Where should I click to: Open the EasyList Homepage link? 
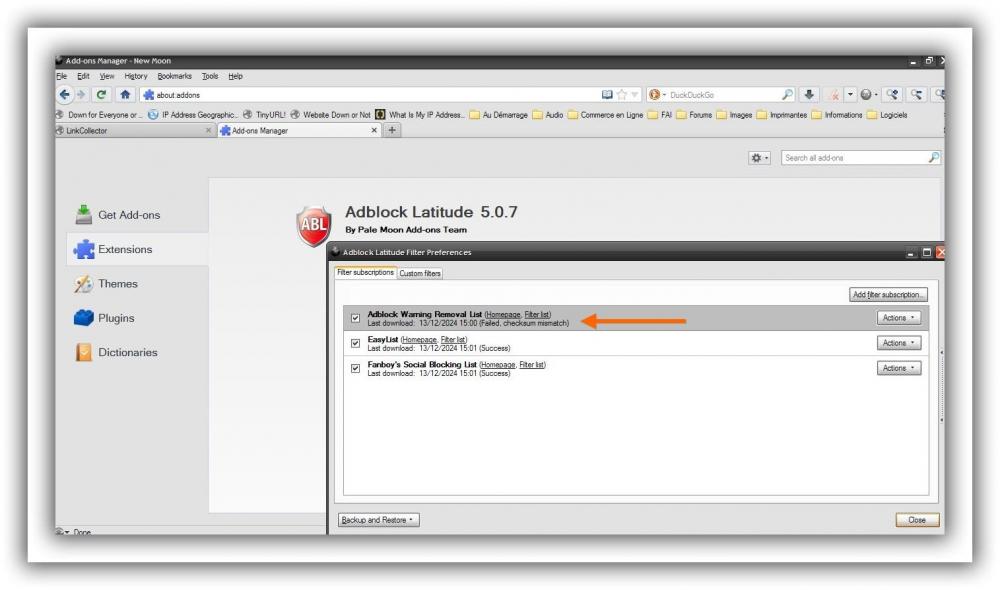pos(418,339)
